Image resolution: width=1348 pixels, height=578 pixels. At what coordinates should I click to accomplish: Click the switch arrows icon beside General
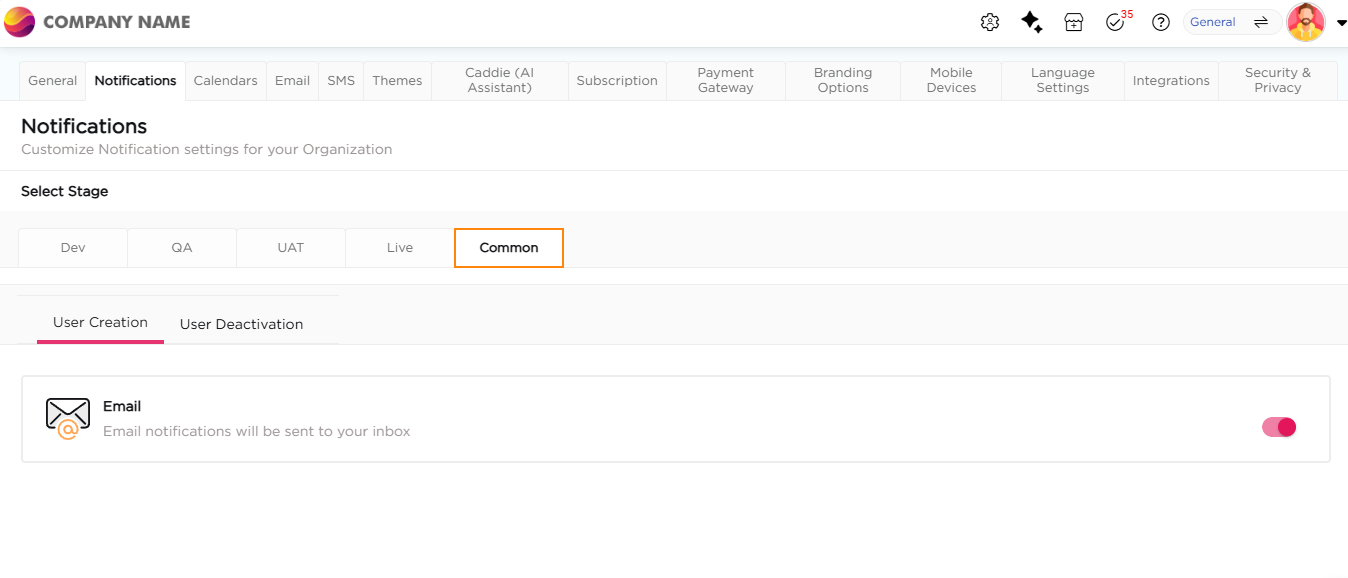pyautogui.click(x=1261, y=22)
